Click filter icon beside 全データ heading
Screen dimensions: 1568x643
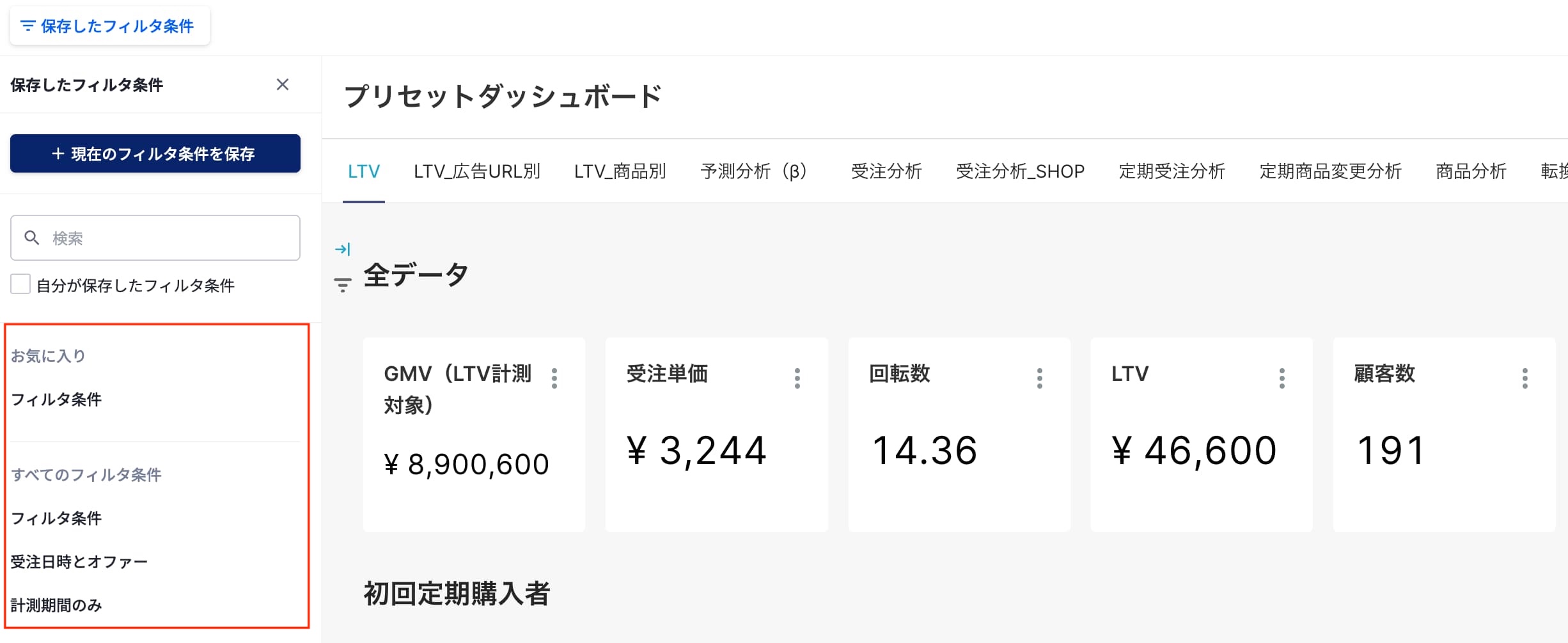pos(343,284)
